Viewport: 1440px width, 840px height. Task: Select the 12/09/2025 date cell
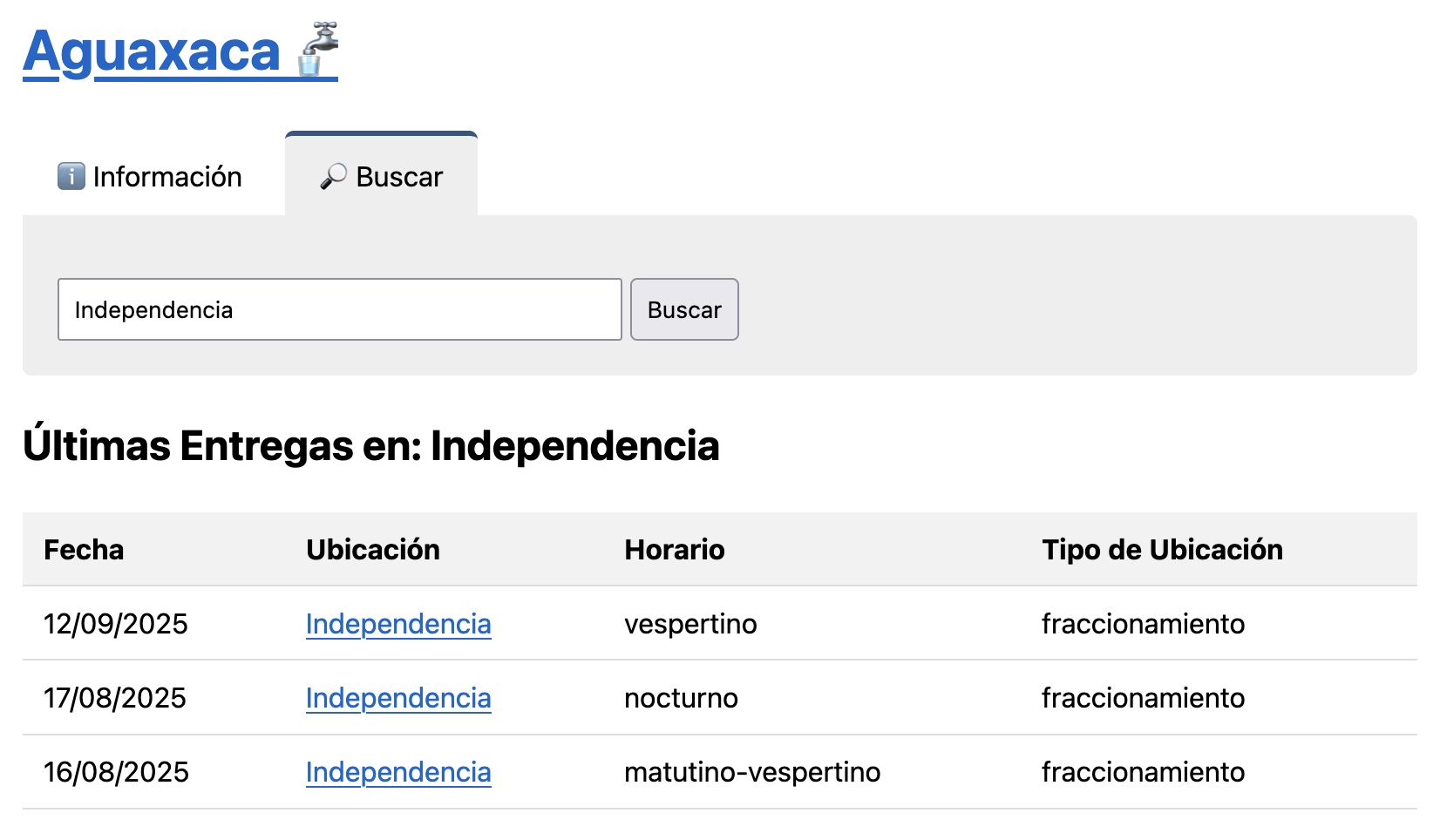coord(116,624)
